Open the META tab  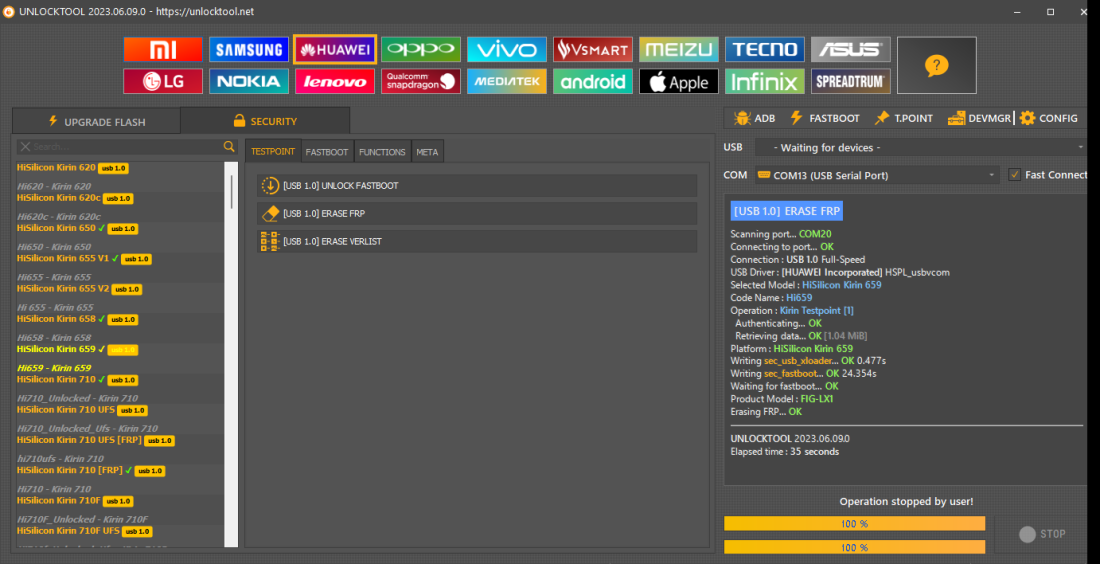pos(427,152)
